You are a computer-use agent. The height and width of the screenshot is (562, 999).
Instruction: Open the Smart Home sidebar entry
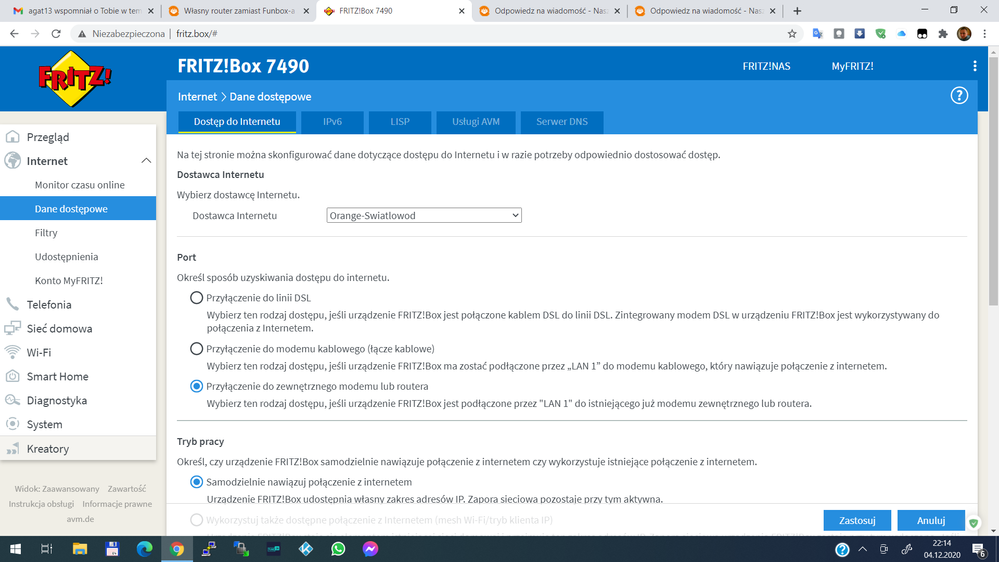pos(57,377)
